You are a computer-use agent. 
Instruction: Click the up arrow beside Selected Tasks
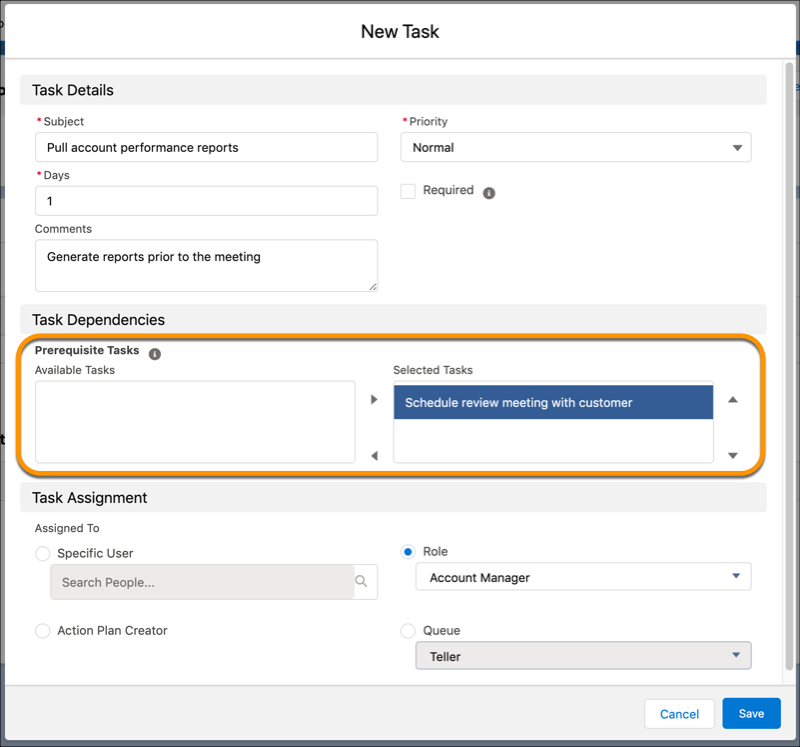click(x=733, y=399)
